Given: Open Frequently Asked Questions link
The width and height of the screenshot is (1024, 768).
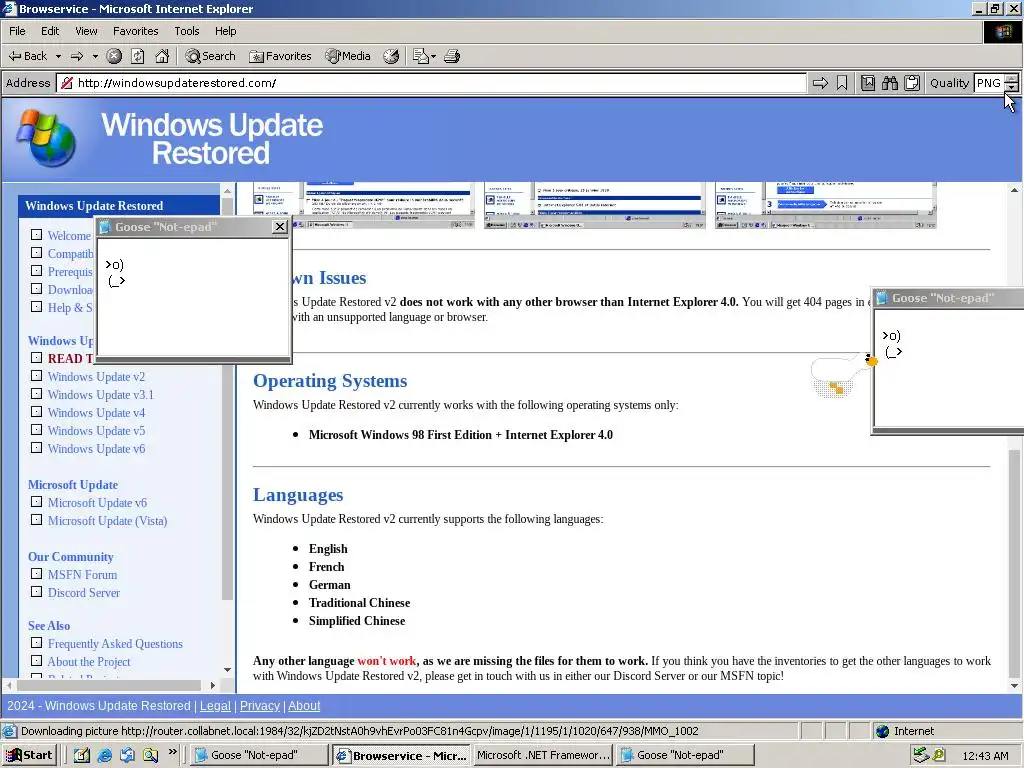Looking at the screenshot, I should point(115,644).
